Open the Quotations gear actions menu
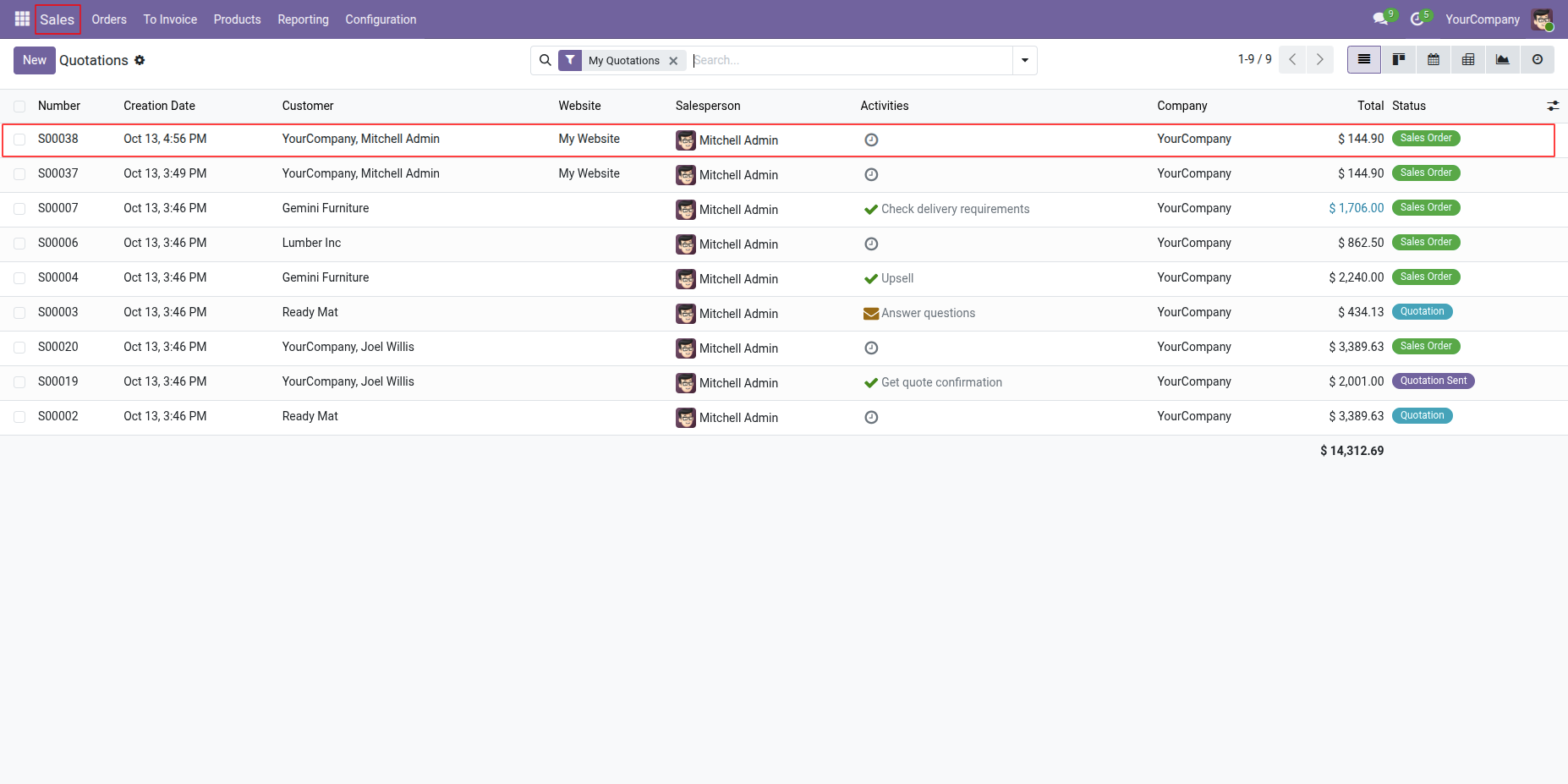Screen dimensions: 1568x784 pos(140,60)
